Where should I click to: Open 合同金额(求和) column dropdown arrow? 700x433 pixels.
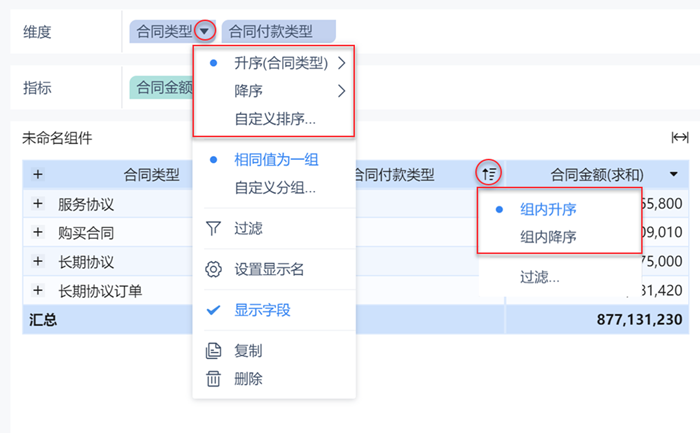[673, 175]
